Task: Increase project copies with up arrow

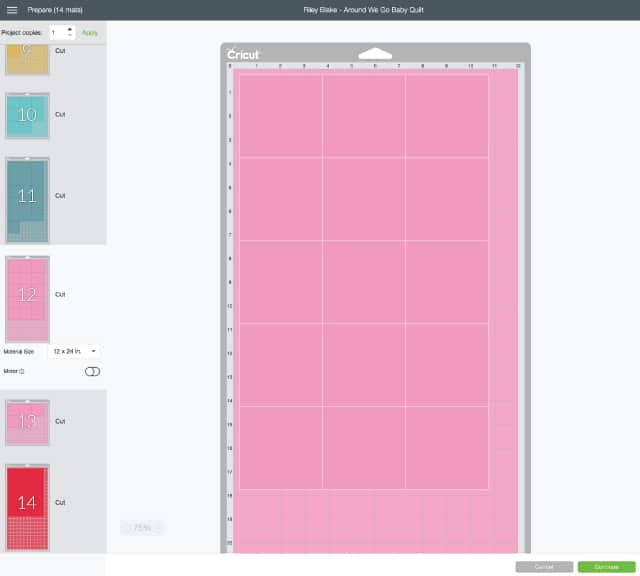Action: click(x=70, y=29)
